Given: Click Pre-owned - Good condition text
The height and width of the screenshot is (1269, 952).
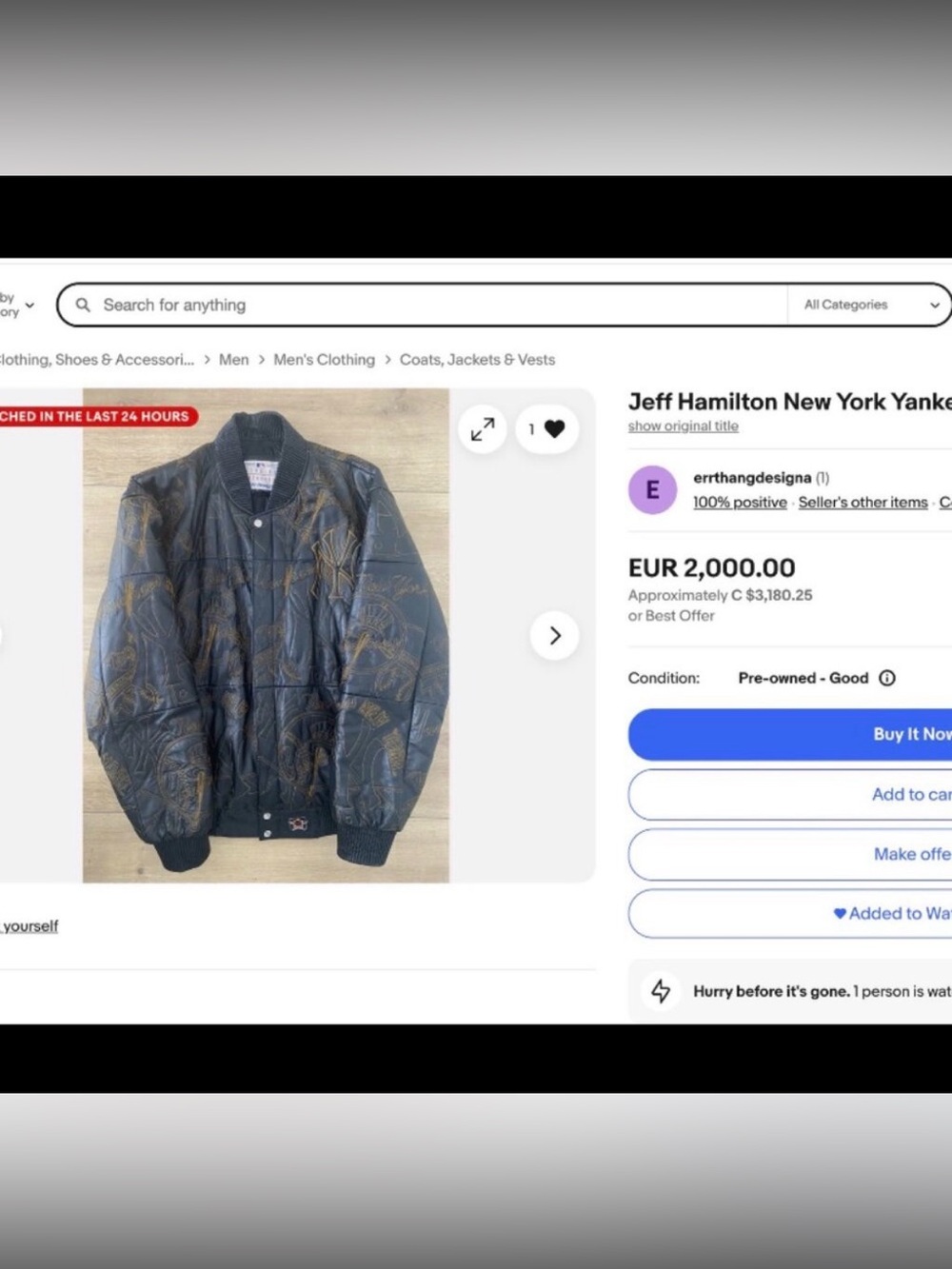Looking at the screenshot, I should (x=803, y=678).
